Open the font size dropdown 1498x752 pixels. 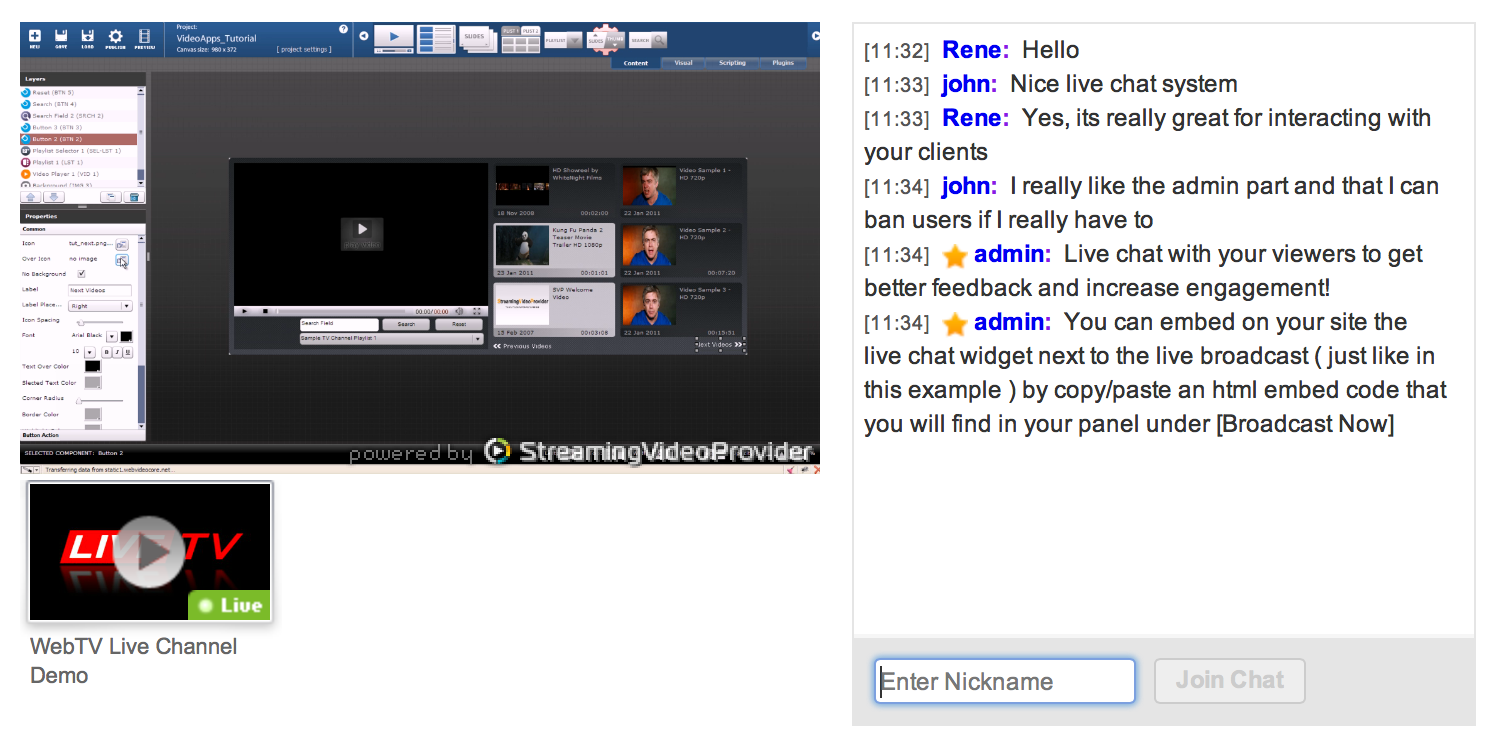[x=89, y=351]
